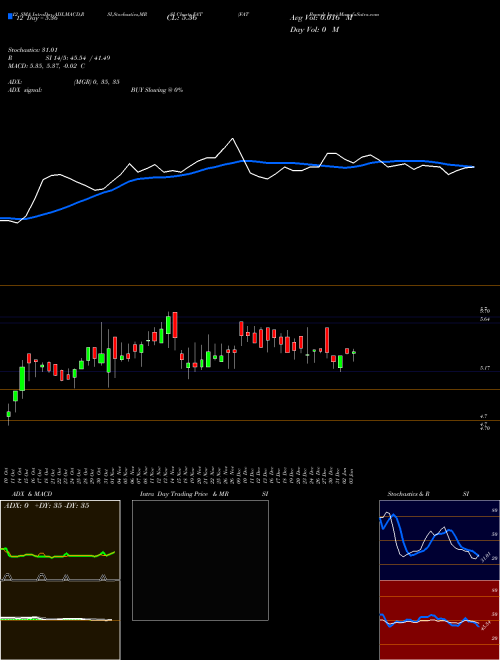Click the last green candlestick on the right

click(354, 353)
